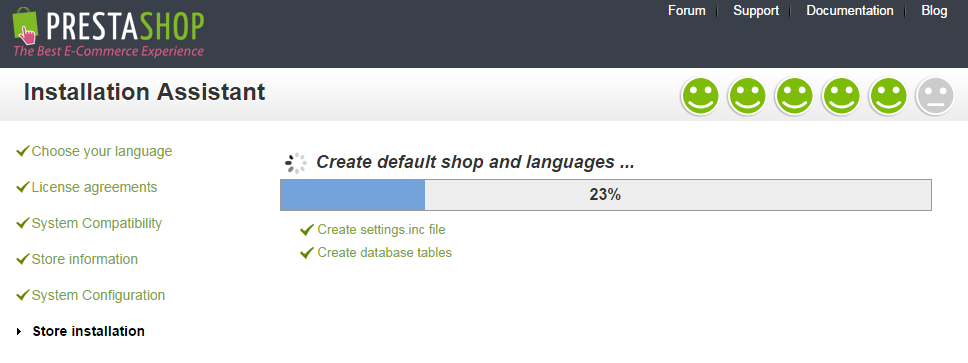Image resolution: width=968 pixels, height=363 pixels.
Task: Click checkmark beside Create database tables
Action: pyautogui.click(x=307, y=252)
